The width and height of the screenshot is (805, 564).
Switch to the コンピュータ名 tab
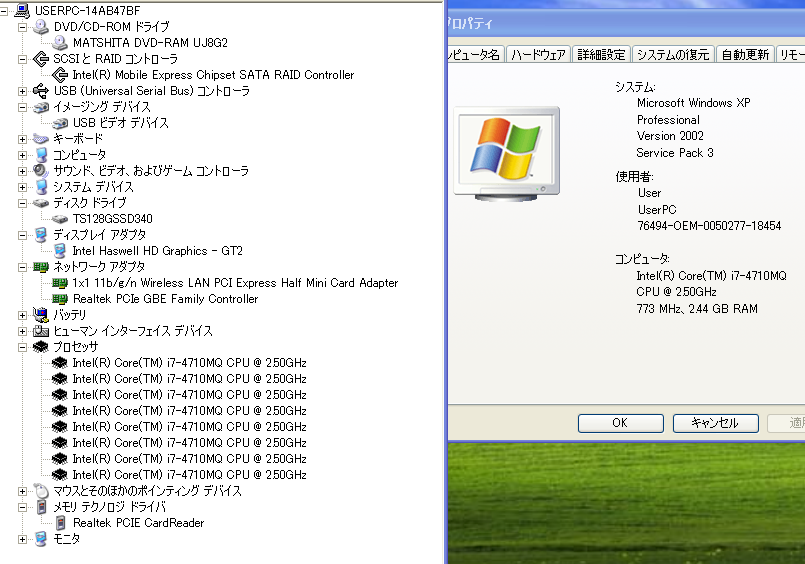pos(475,54)
